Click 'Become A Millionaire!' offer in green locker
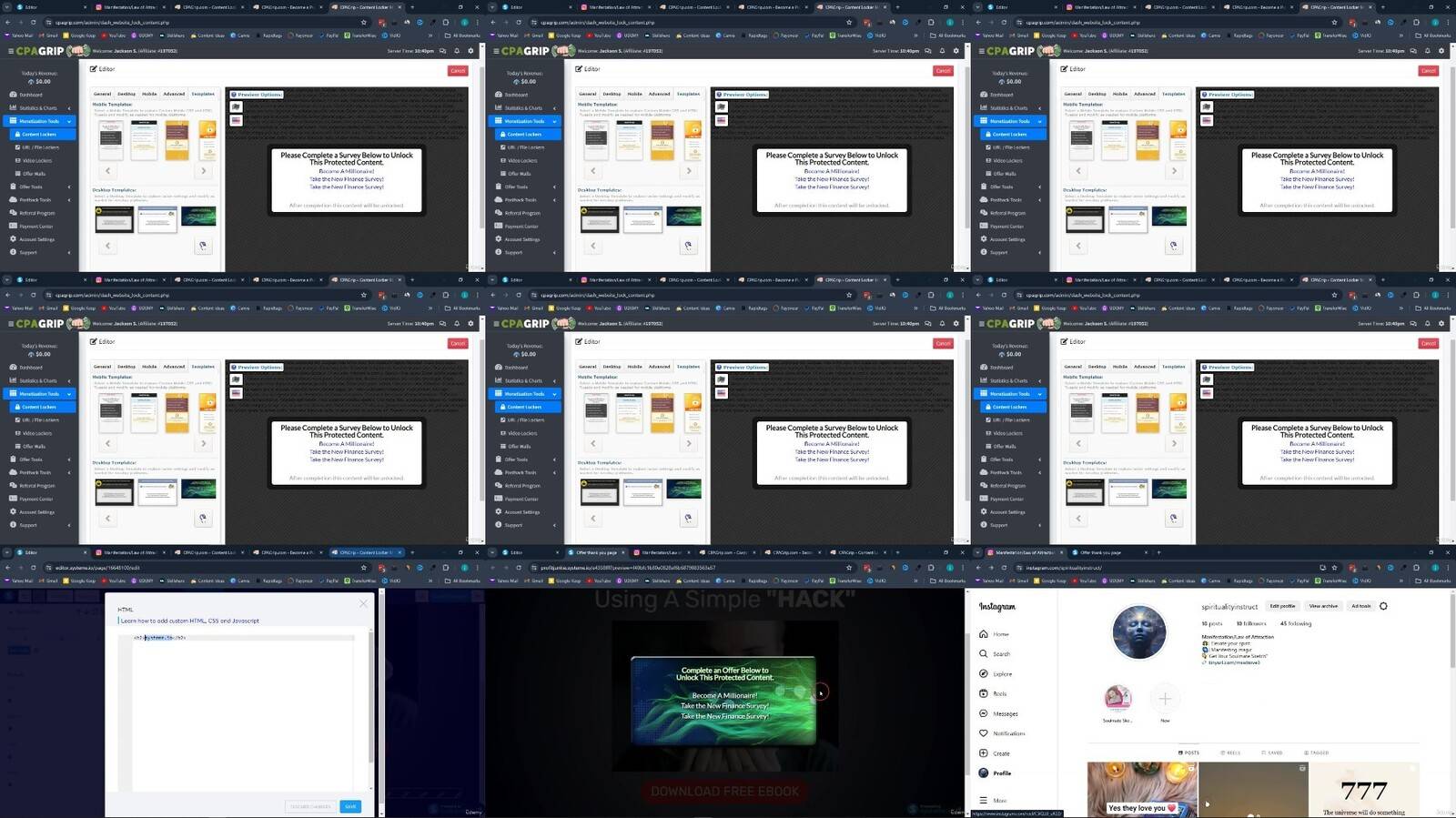Image resolution: width=1456 pixels, height=818 pixels. click(724, 695)
